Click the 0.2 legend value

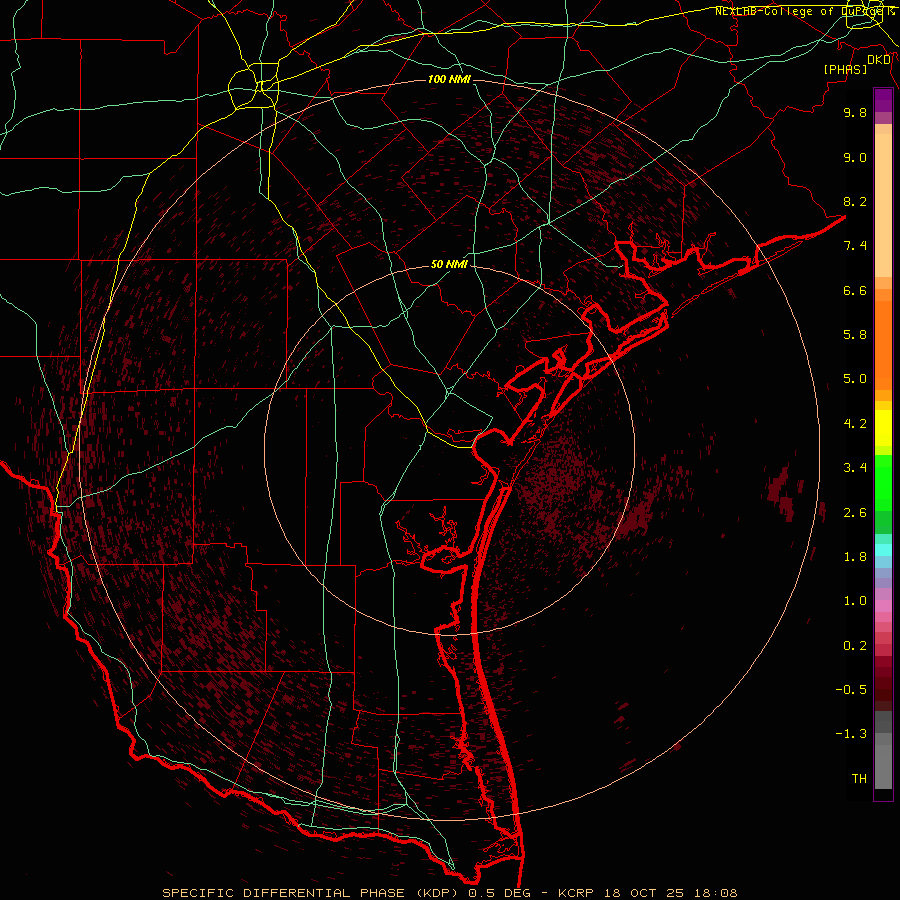tap(855, 646)
